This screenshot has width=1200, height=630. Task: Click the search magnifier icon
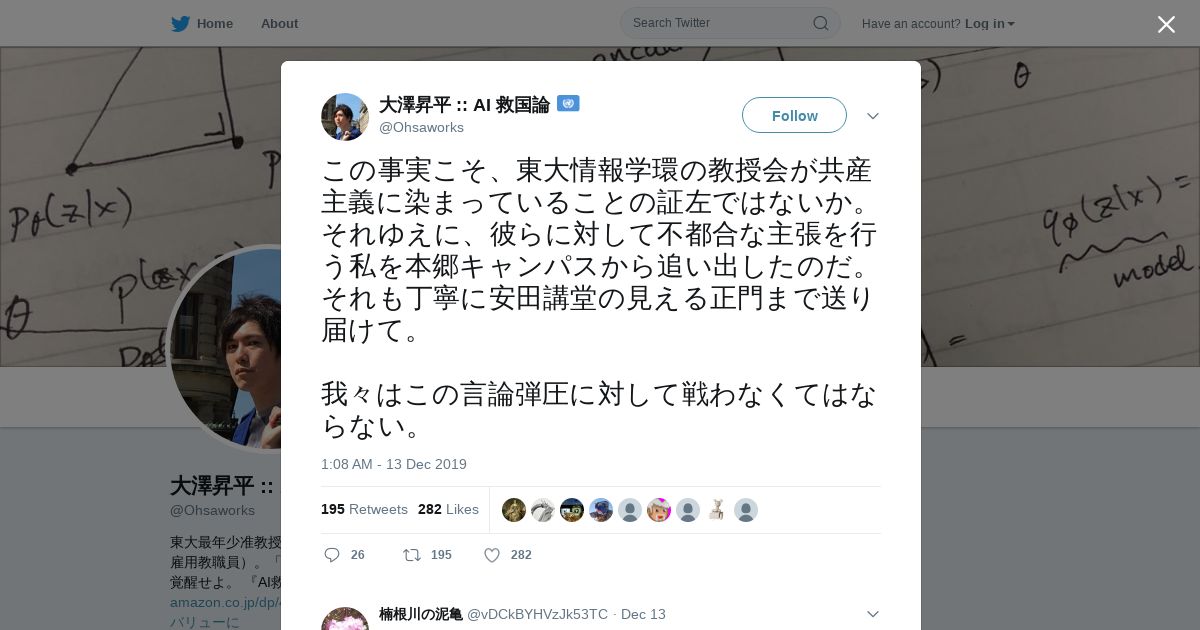tap(820, 23)
